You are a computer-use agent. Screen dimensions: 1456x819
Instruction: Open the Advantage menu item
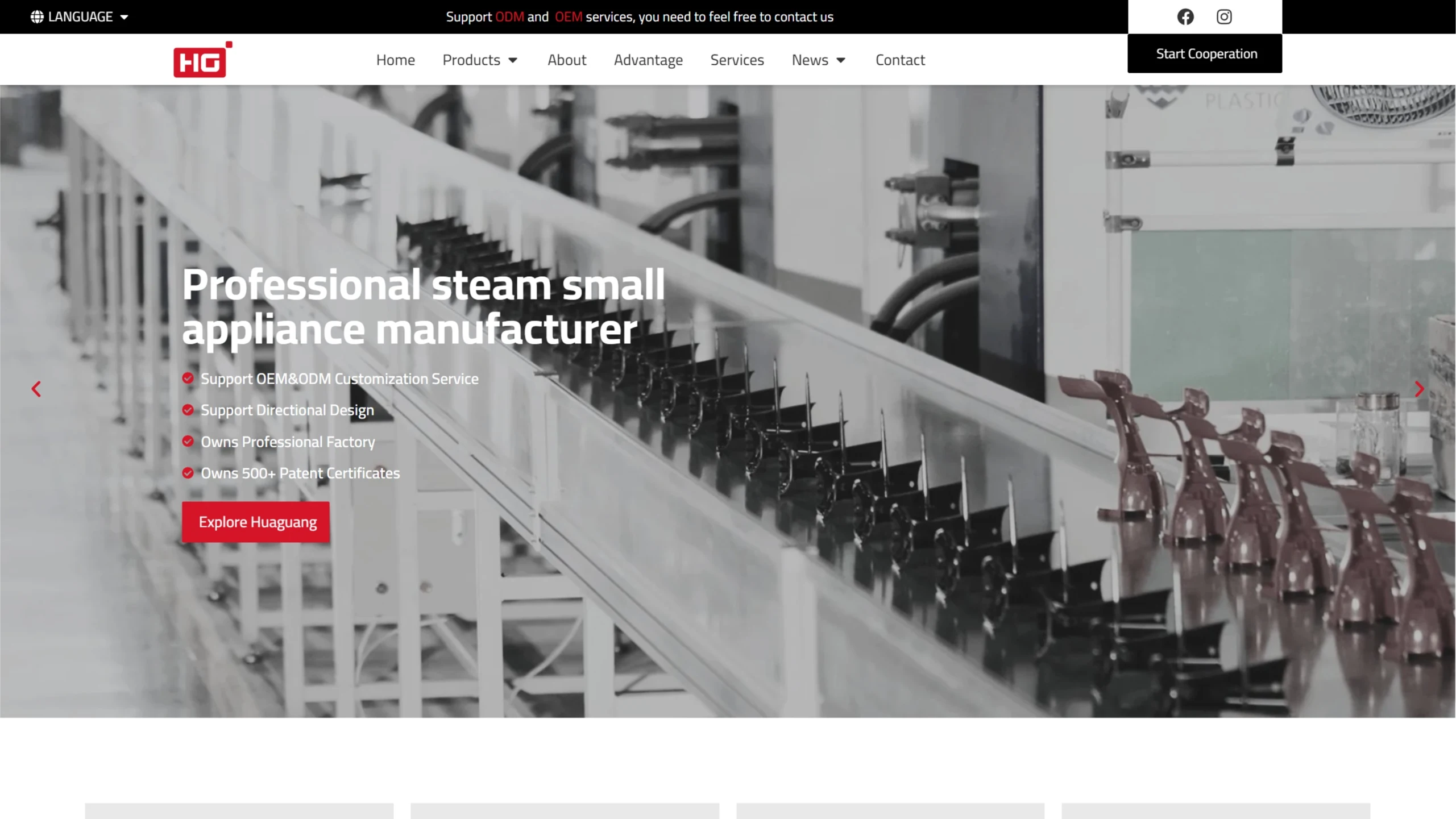(648, 60)
